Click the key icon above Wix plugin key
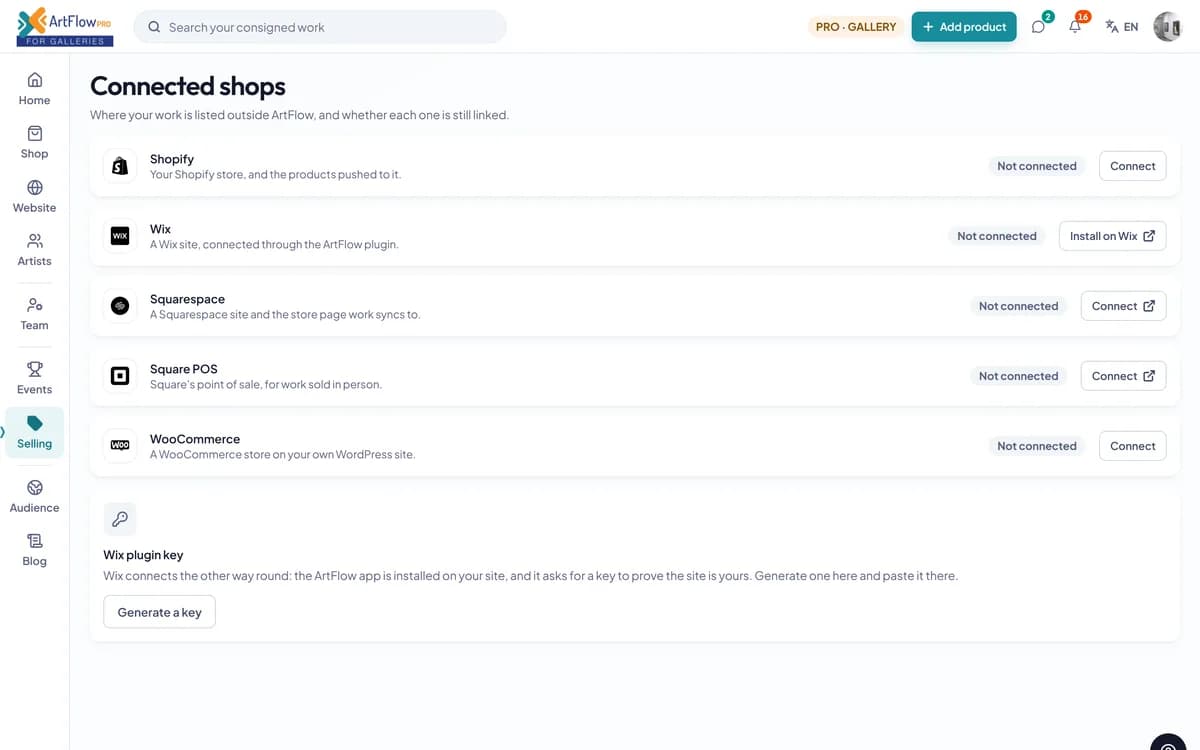 (x=120, y=519)
